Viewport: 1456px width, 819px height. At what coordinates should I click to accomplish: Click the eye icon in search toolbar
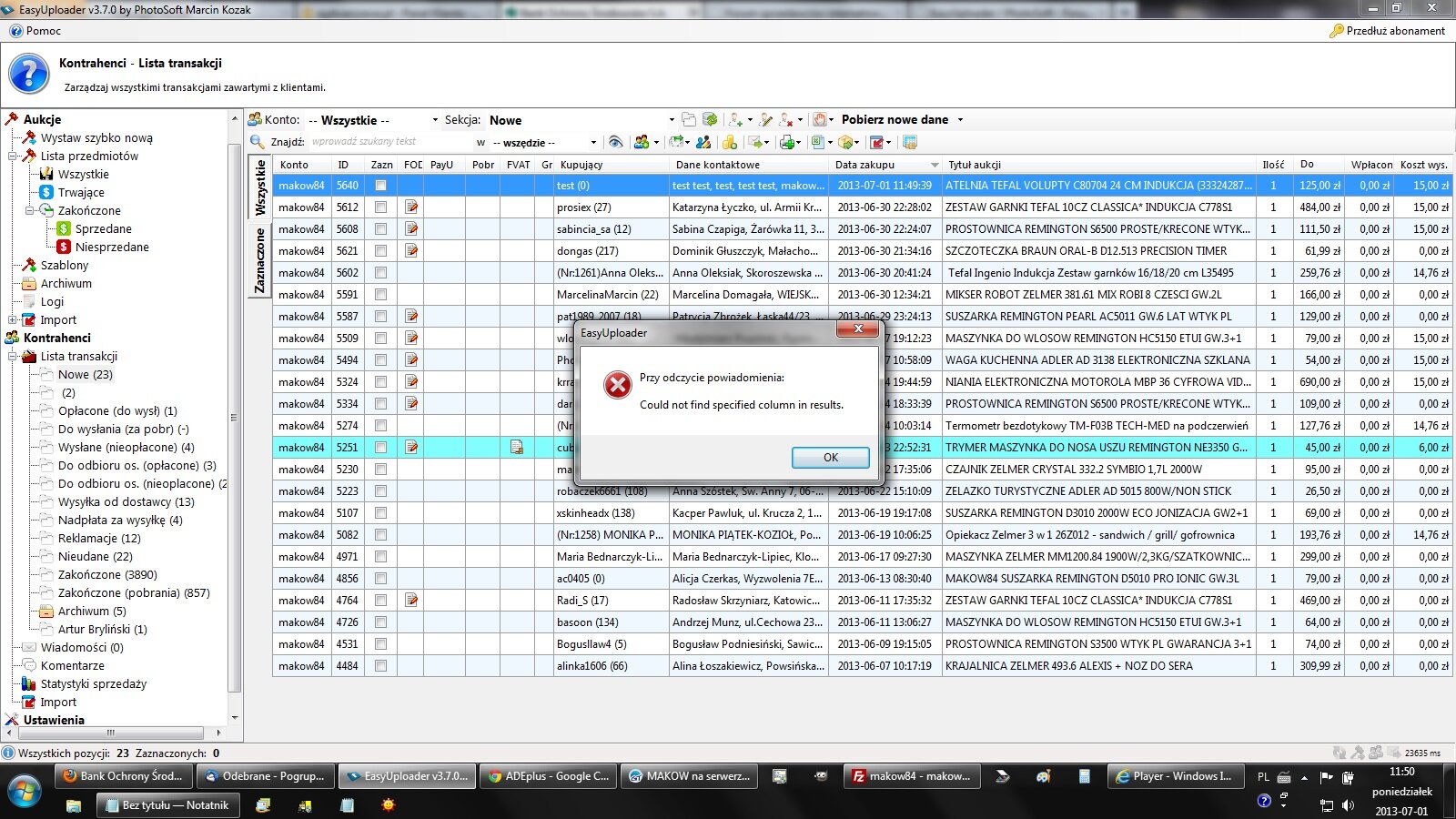pyautogui.click(x=615, y=142)
